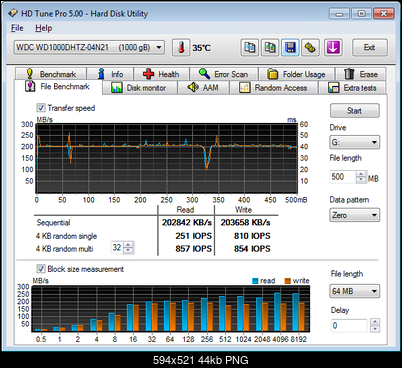Click the save screenshot floppy disk icon

click(x=290, y=48)
